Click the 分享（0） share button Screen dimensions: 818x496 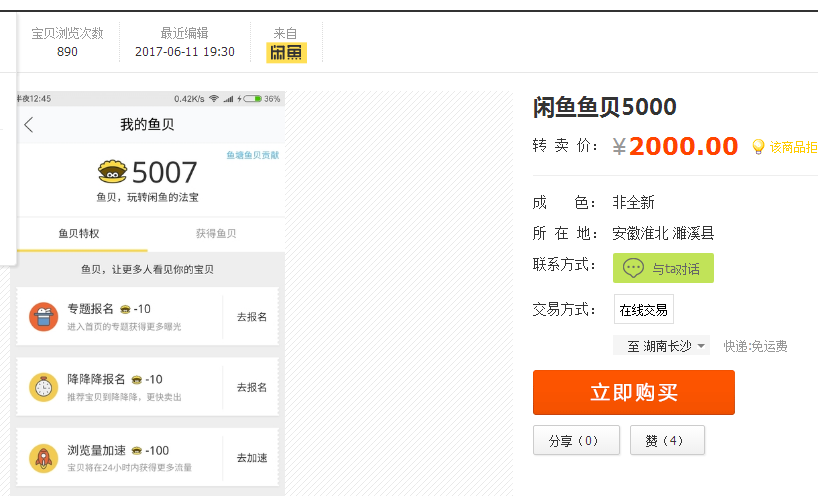[x=576, y=440]
